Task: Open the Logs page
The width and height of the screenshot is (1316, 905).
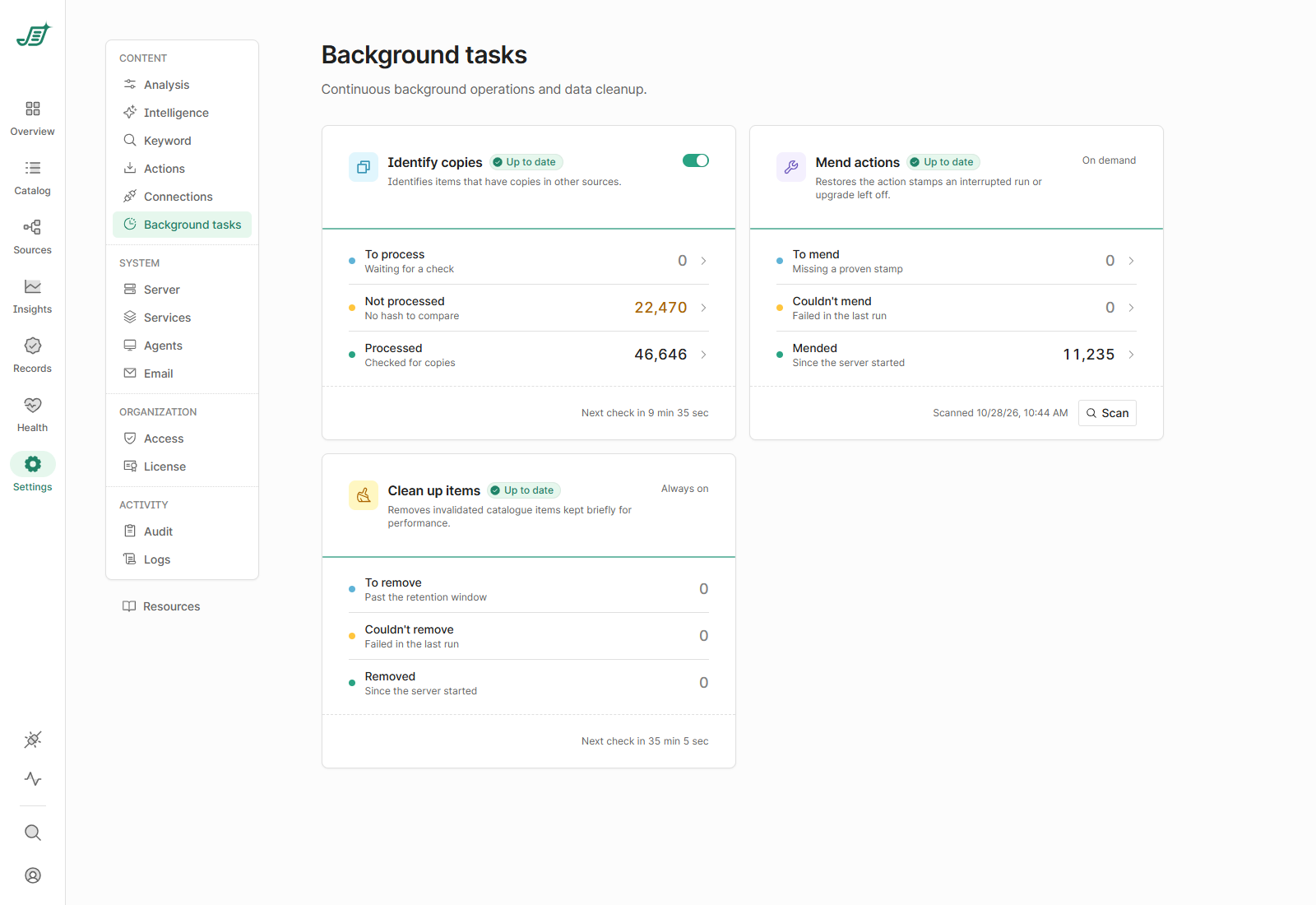Action: [x=182, y=559]
